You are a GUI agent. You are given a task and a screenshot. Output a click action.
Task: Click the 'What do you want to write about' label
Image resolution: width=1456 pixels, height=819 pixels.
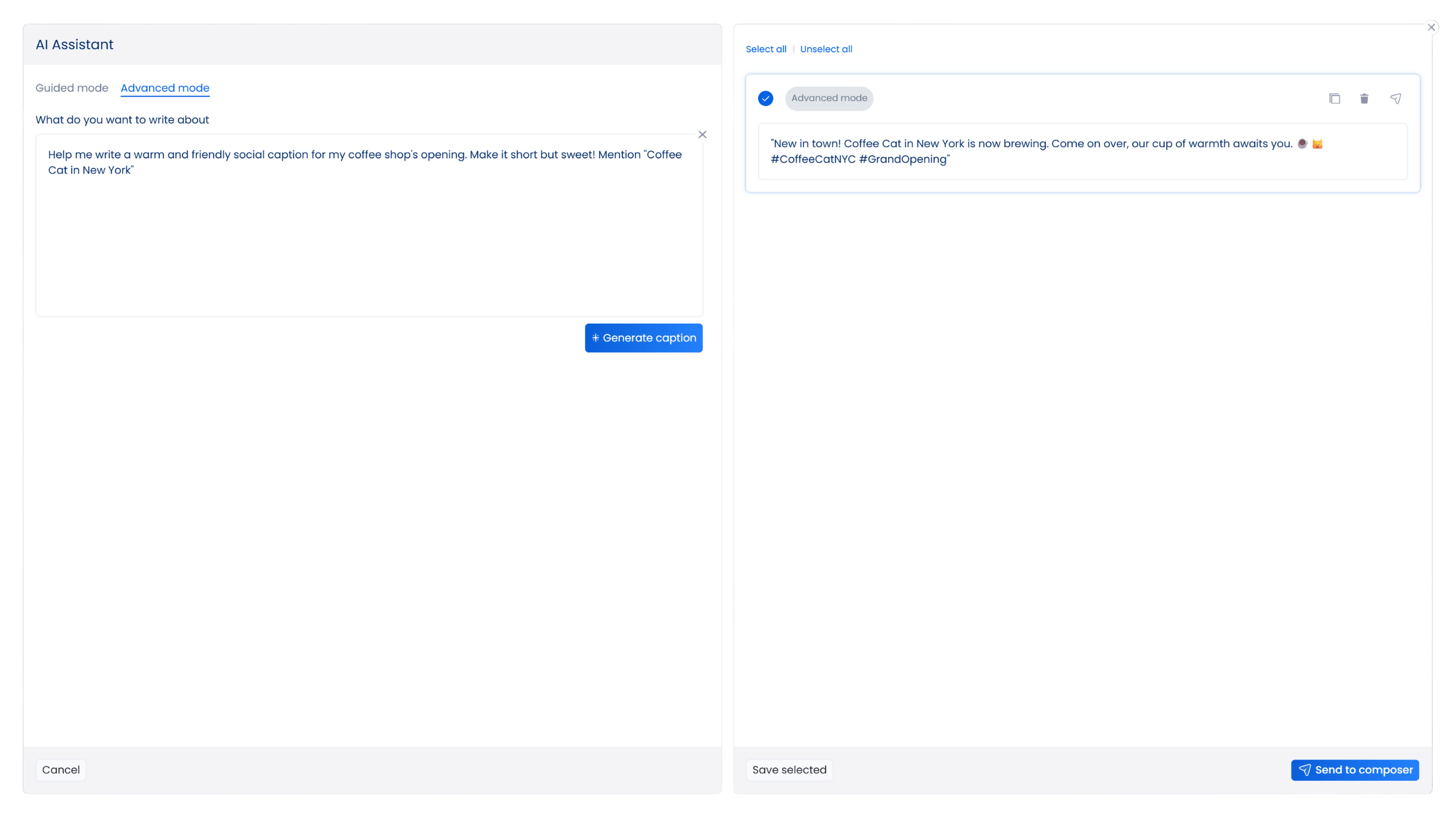click(x=122, y=120)
